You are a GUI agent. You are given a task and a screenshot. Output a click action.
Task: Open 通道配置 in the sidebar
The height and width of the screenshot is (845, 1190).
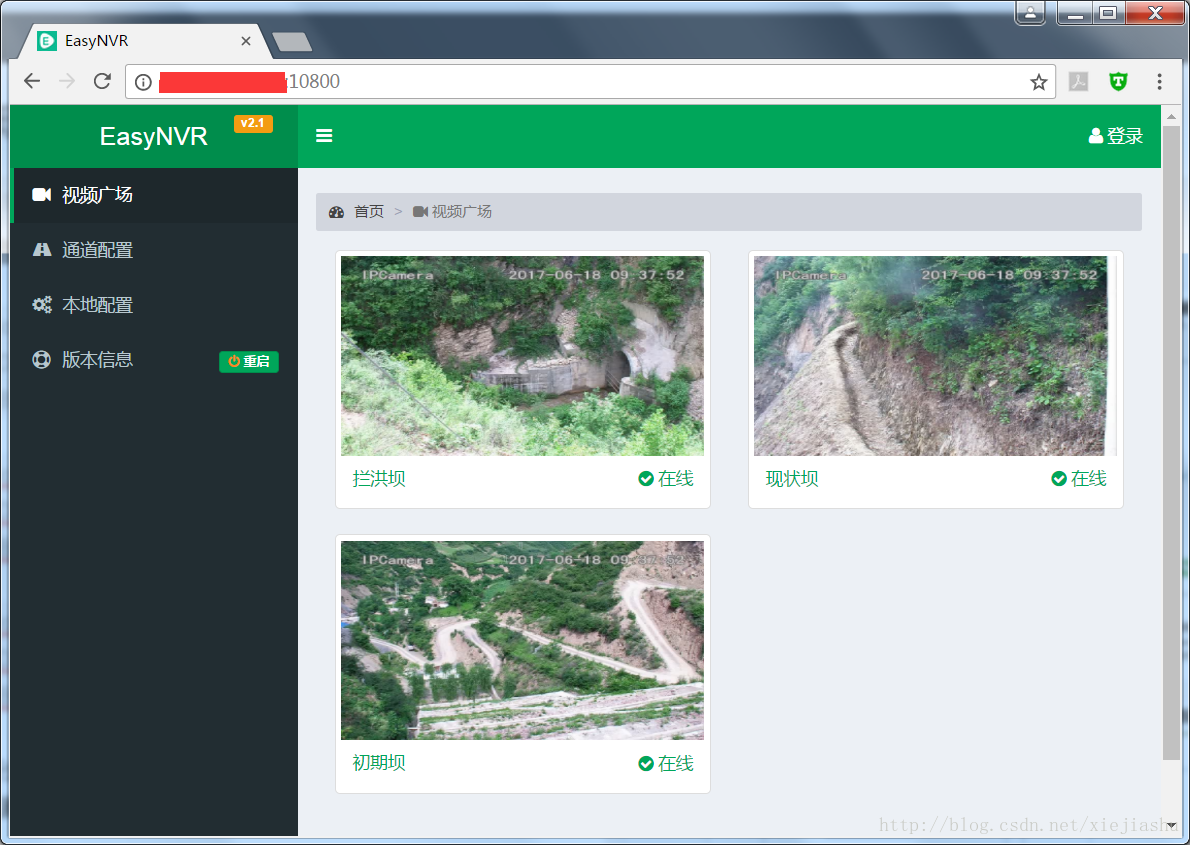pos(156,250)
